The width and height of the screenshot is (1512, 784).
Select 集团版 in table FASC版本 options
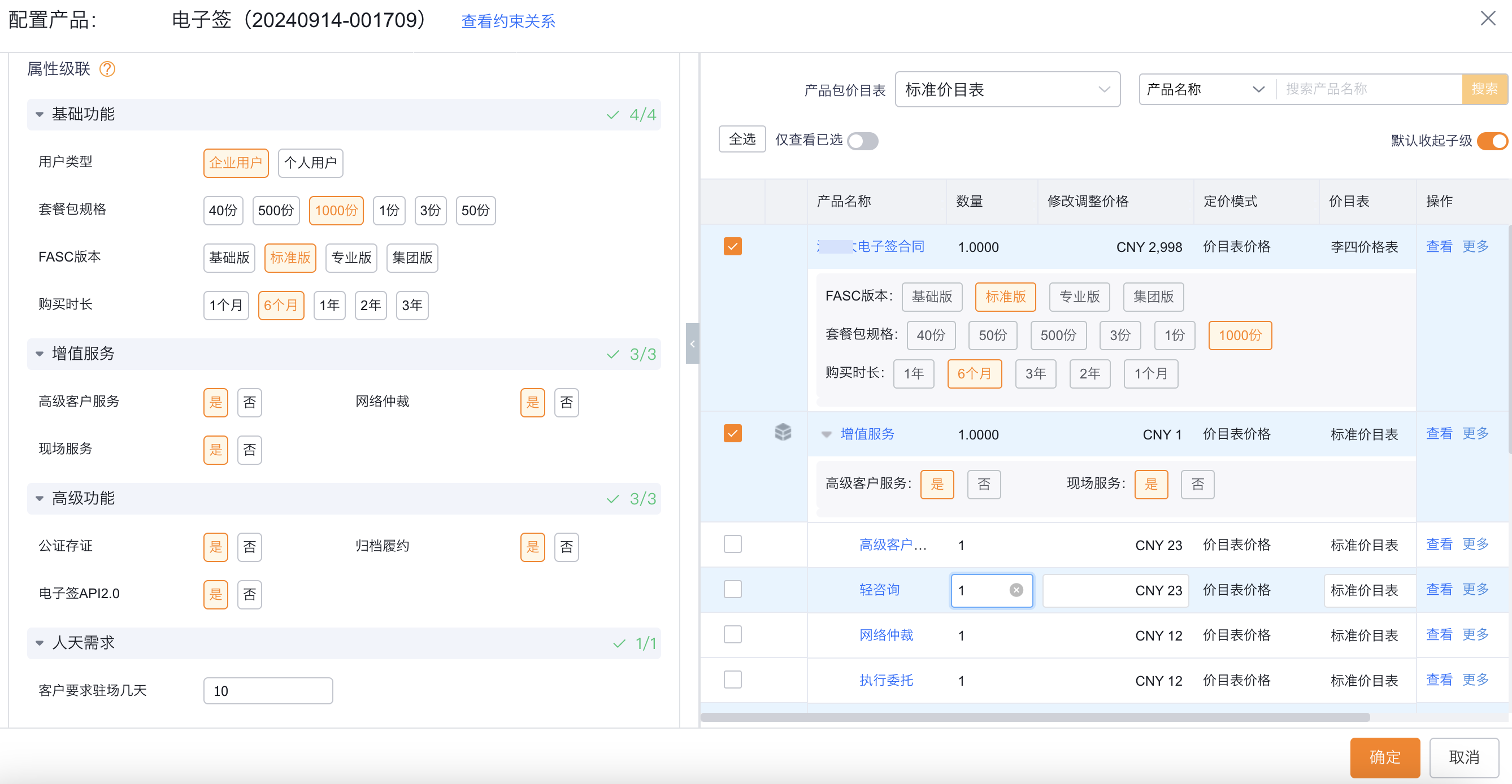click(1153, 297)
